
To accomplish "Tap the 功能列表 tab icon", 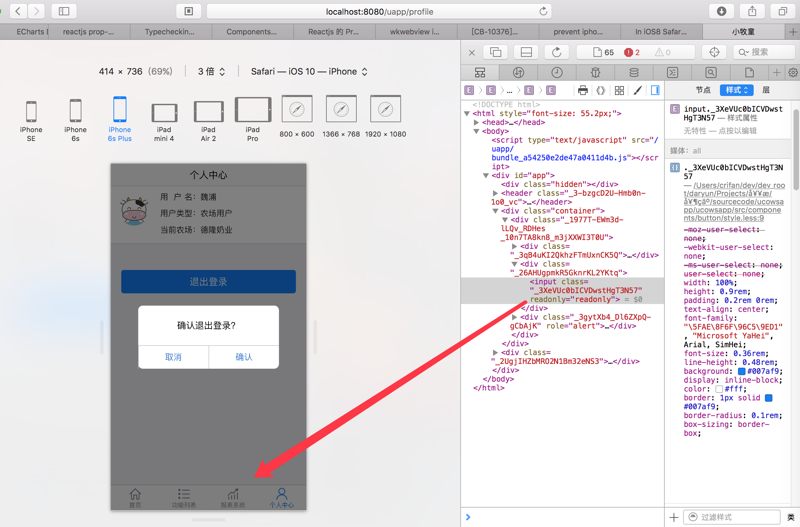I will (184, 497).
